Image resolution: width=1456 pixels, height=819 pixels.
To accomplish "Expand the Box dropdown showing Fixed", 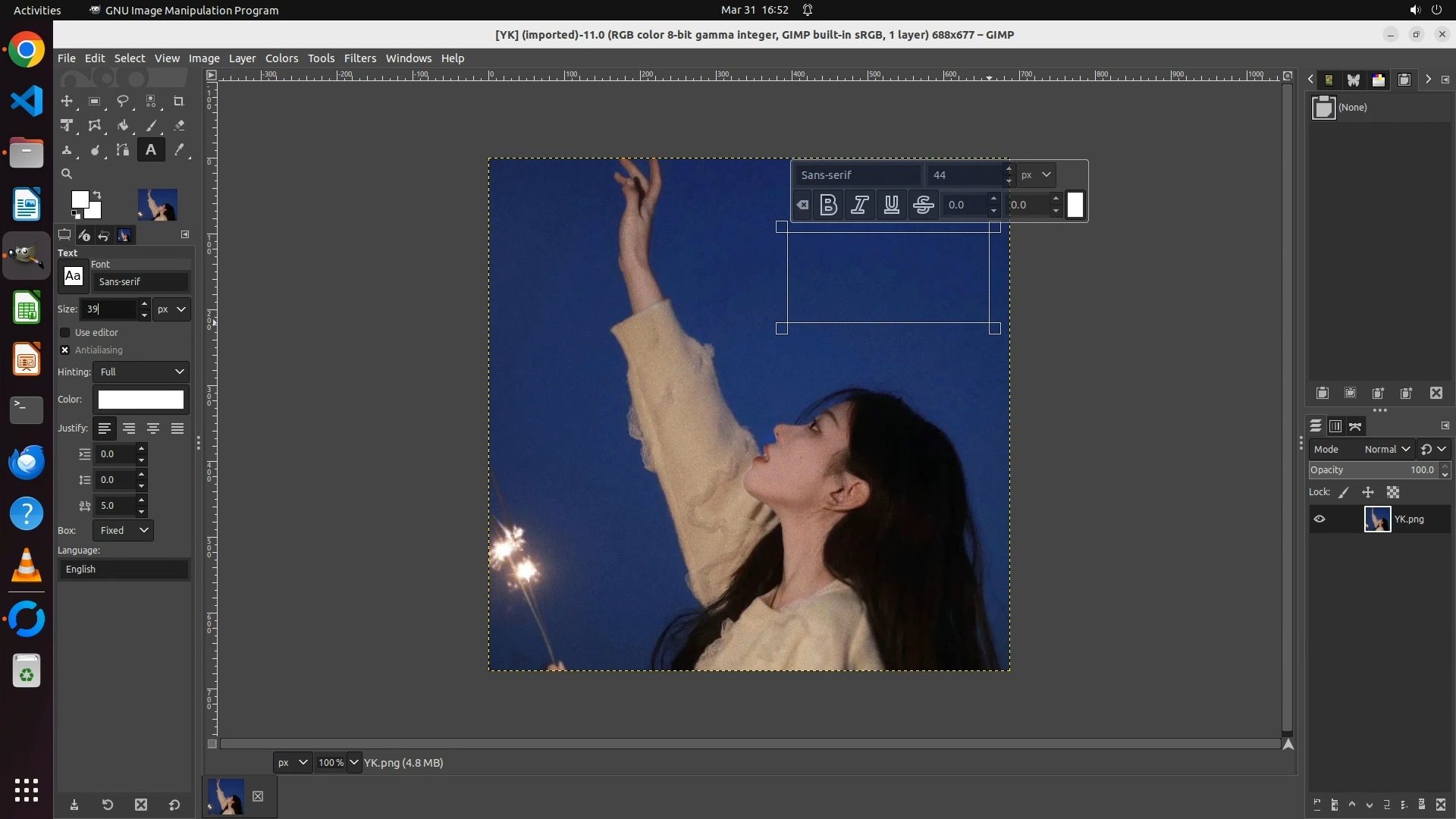I will [123, 530].
